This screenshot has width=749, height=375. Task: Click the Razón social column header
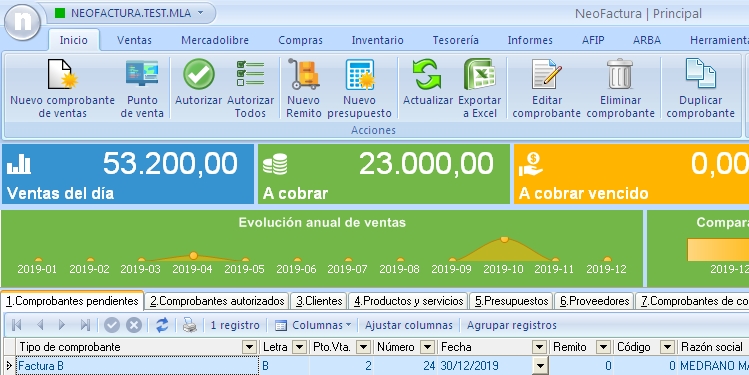(713, 347)
